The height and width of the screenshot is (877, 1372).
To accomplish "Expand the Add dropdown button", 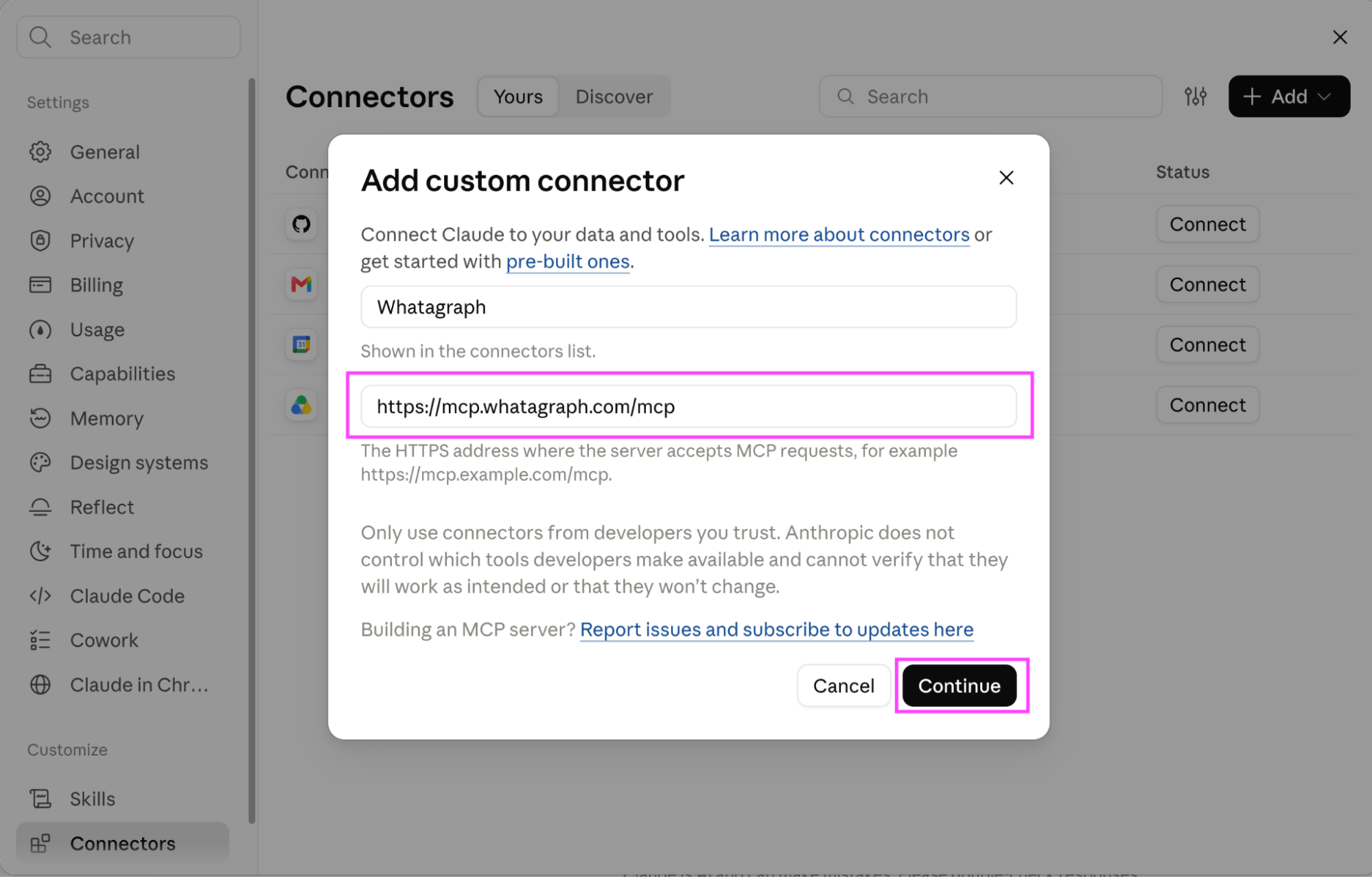I will pyautogui.click(x=1289, y=96).
